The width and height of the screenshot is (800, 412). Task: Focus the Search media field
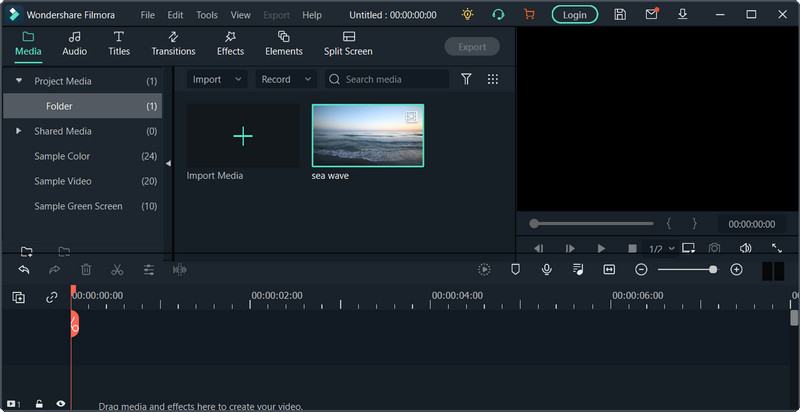[387, 79]
